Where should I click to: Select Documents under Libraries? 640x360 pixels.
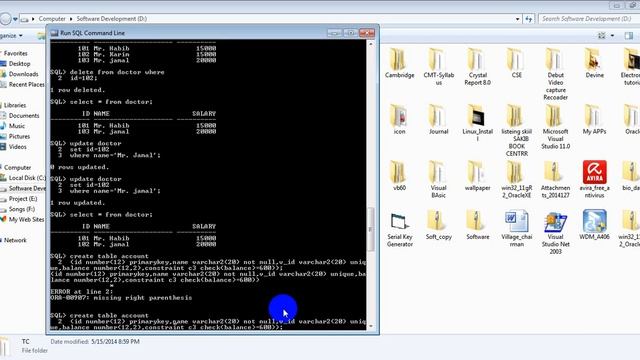tap(24, 116)
